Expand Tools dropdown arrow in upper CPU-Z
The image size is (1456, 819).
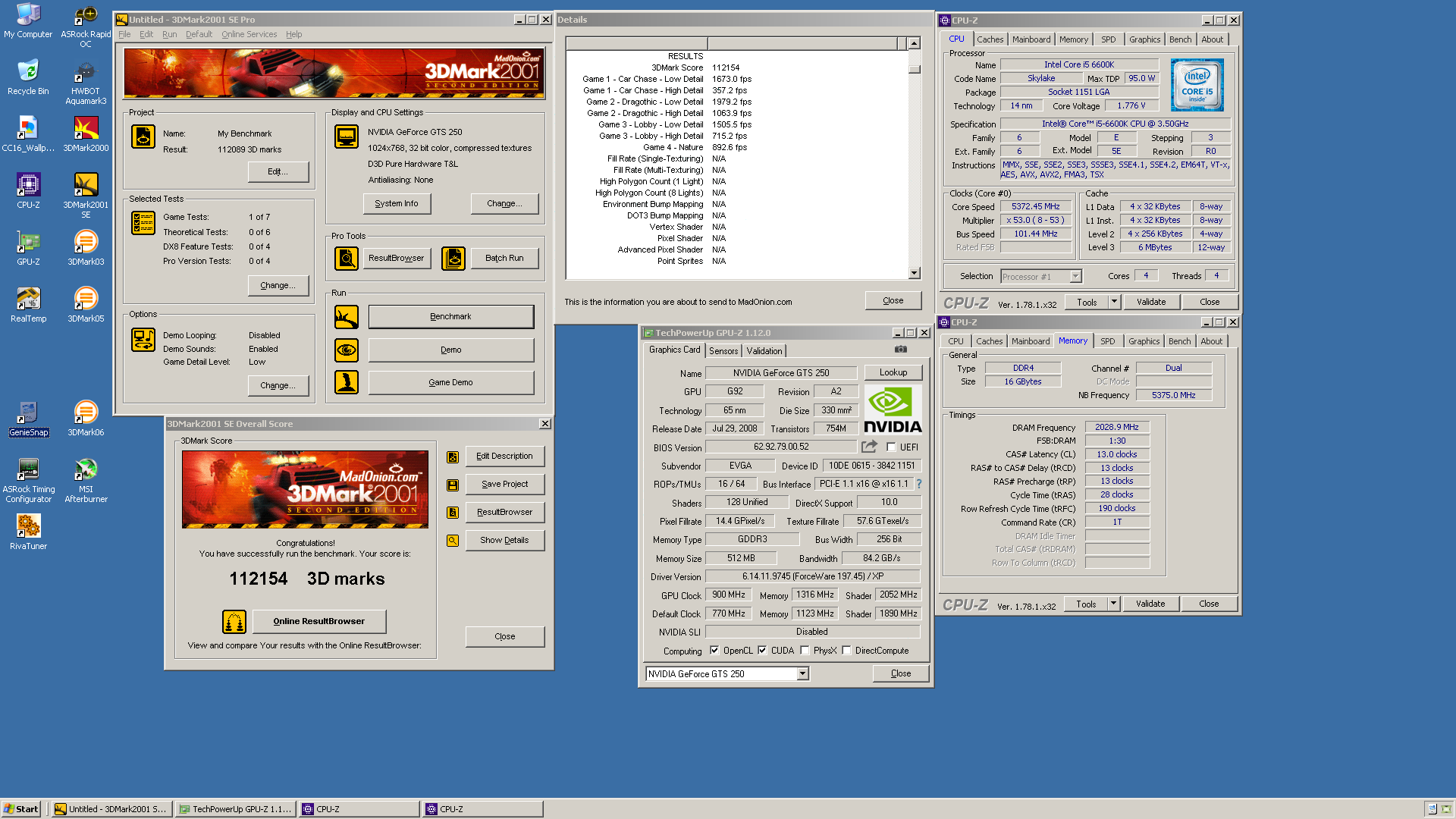(x=1114, y=303)
